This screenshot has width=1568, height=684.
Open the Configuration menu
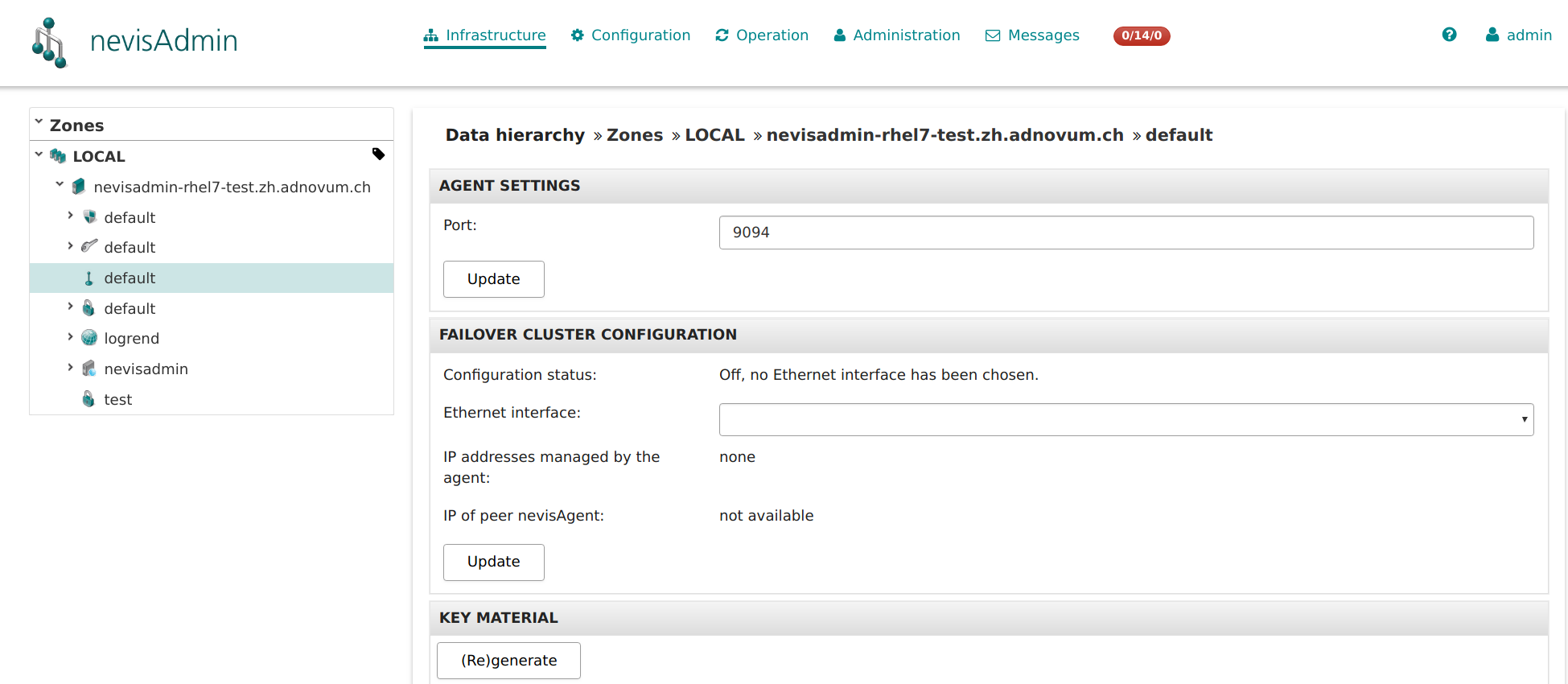(x=631, y=35)
